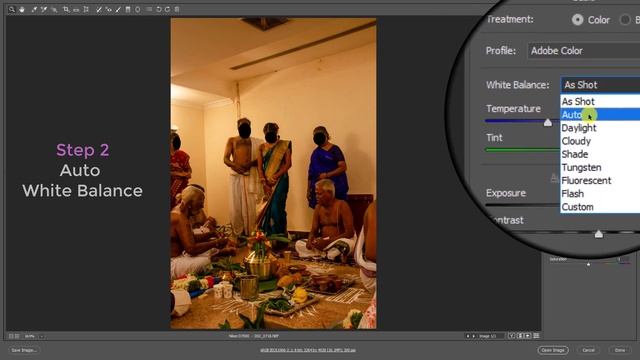Click the photo preview image
640x360 pixels.
[273, 173]
